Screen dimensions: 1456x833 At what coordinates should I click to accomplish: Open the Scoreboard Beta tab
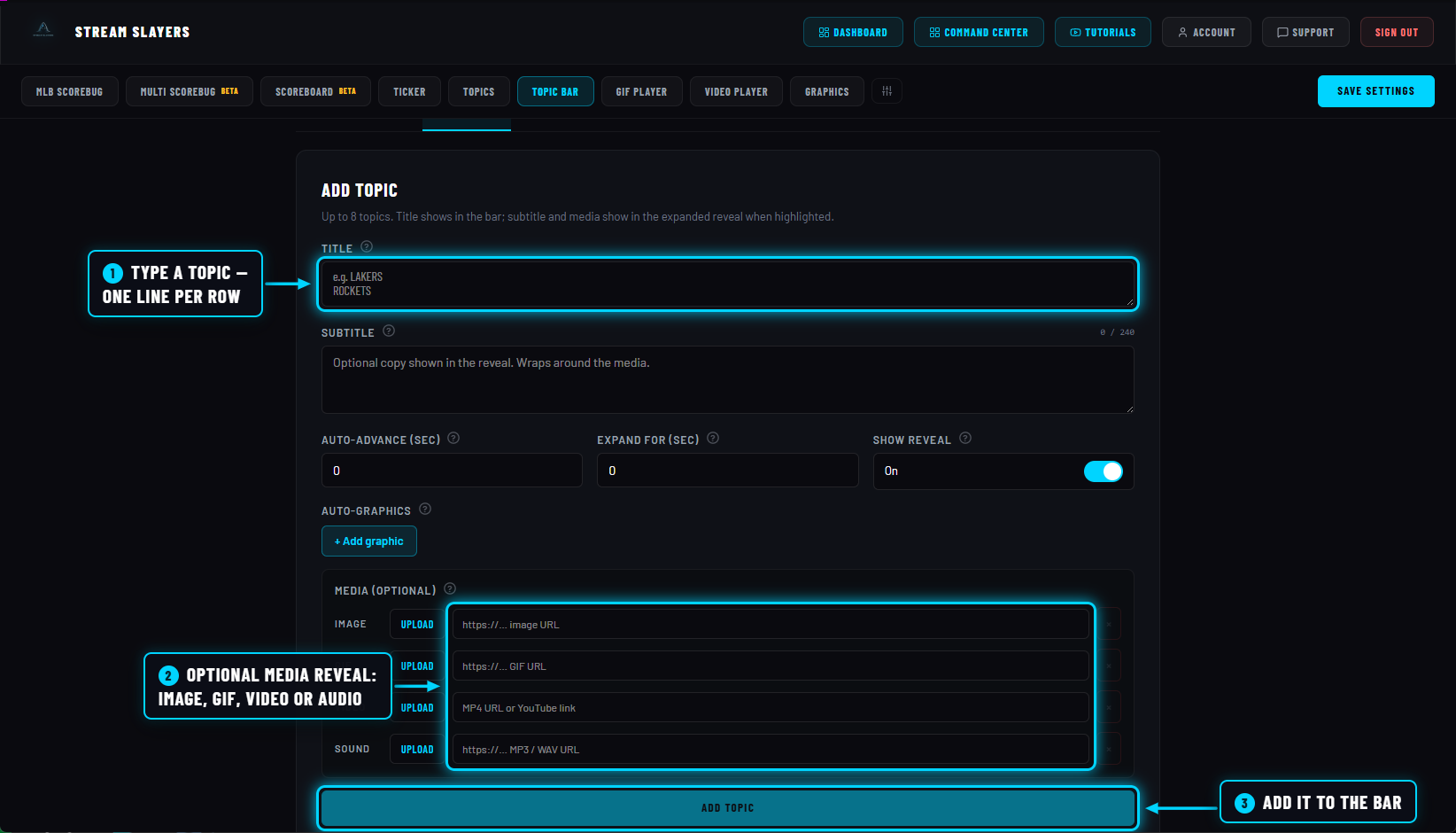[315, 91]
